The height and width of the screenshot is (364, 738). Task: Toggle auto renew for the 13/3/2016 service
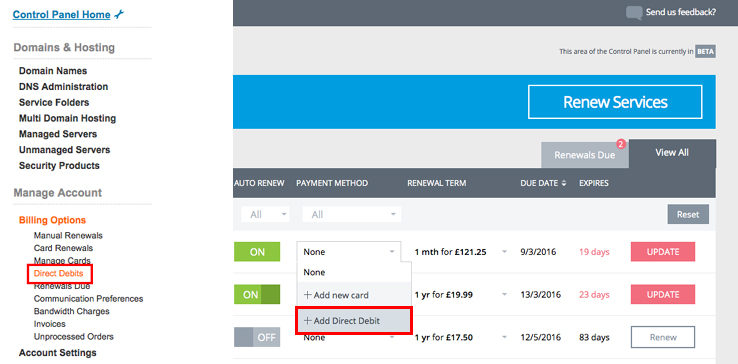(257, 295)
